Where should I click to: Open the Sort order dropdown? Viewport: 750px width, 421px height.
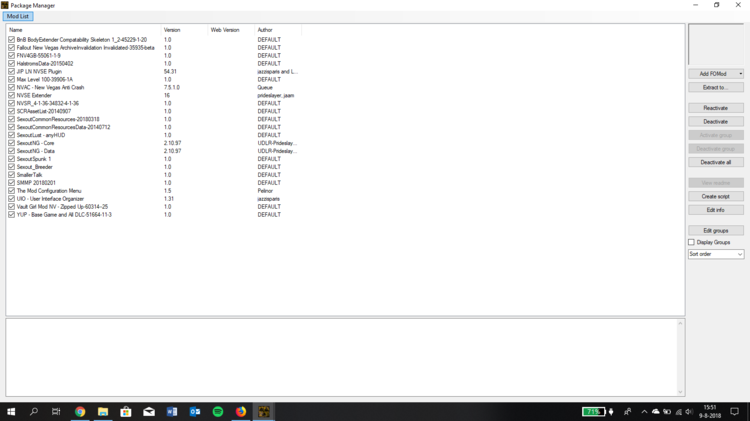pyautogui.click(x=716, y=254)
